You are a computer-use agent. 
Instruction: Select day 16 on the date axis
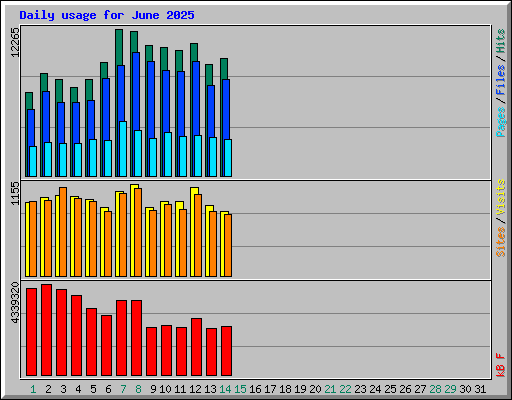(x=255, y=389)
